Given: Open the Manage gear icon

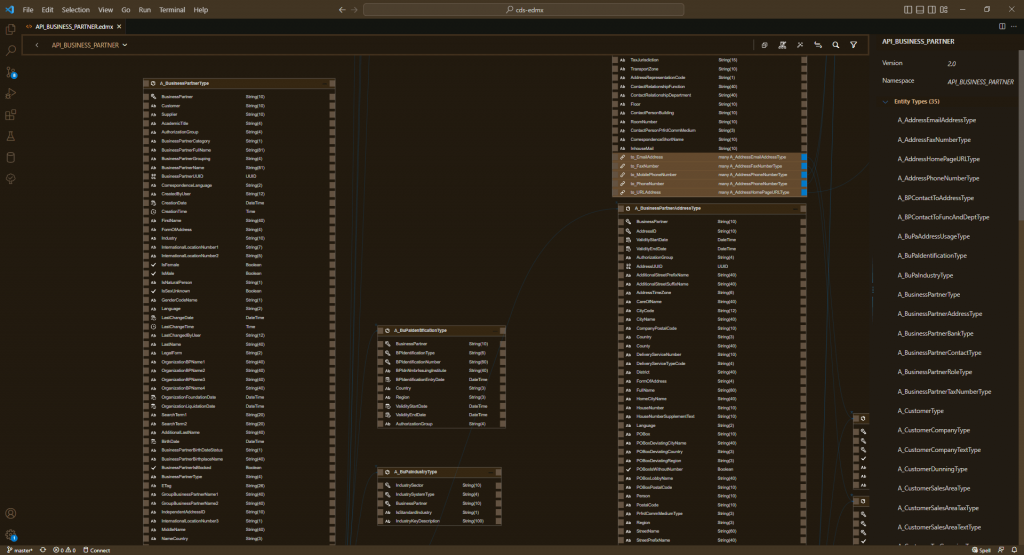Looking at the screenshot, I should tap(10, 535).
